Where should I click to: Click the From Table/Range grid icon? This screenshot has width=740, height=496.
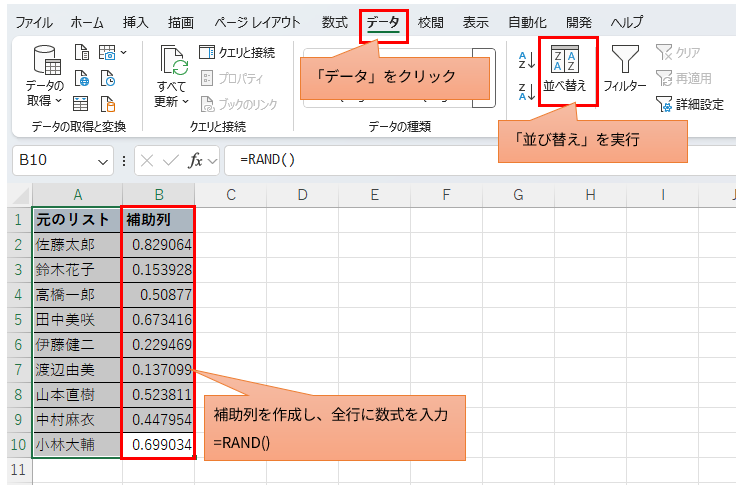pos(80,103)
